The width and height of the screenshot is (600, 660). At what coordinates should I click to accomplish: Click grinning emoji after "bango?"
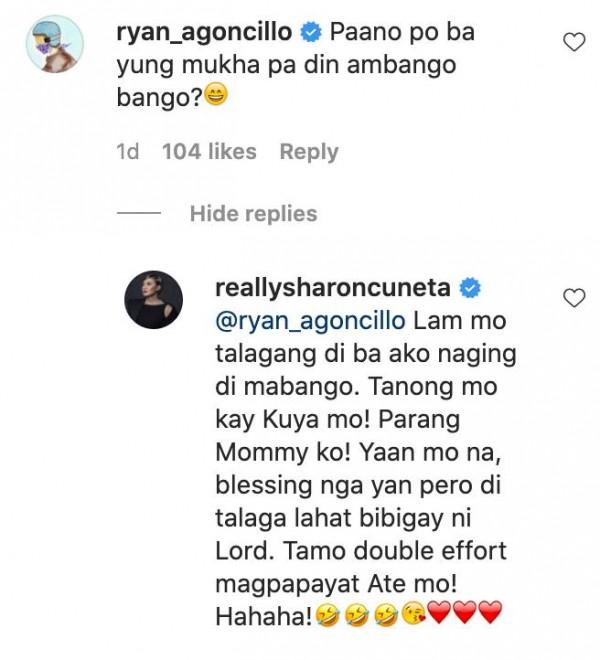pyautogui.click(x=216, y=96)
